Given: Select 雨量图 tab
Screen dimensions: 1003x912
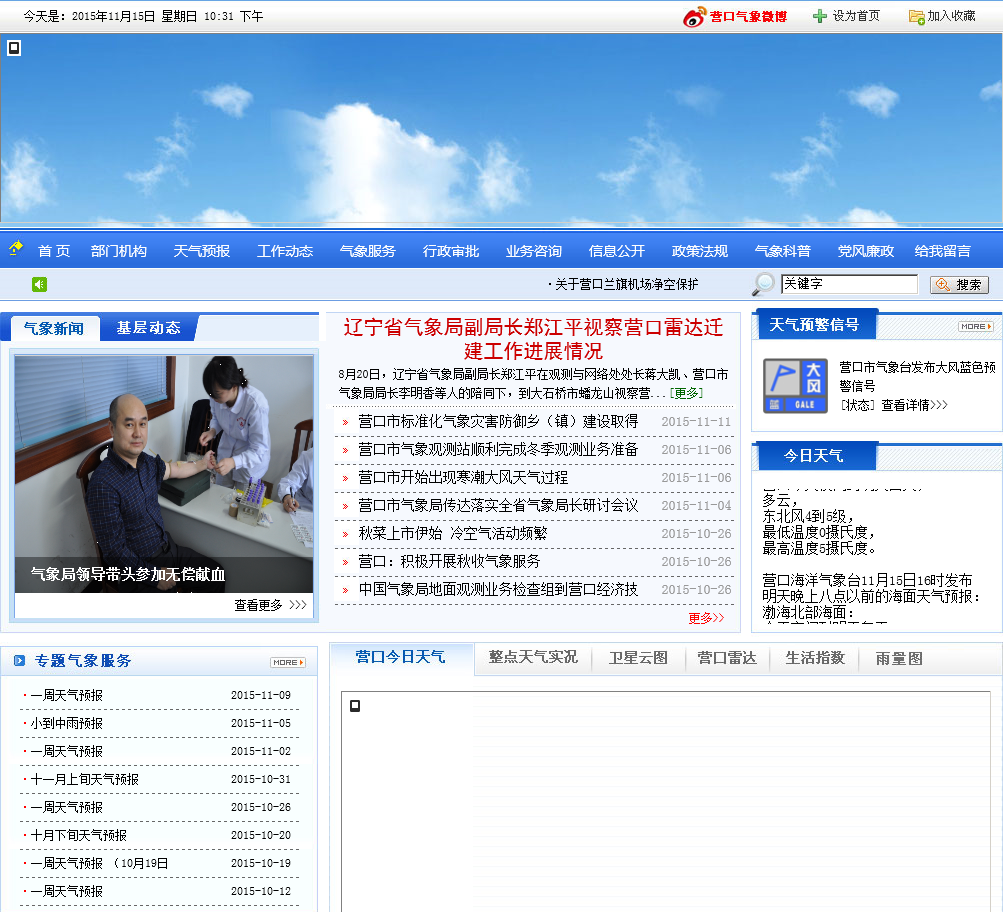Looking at the screenshot, I should pyautogui.click(x=899, y=658).
